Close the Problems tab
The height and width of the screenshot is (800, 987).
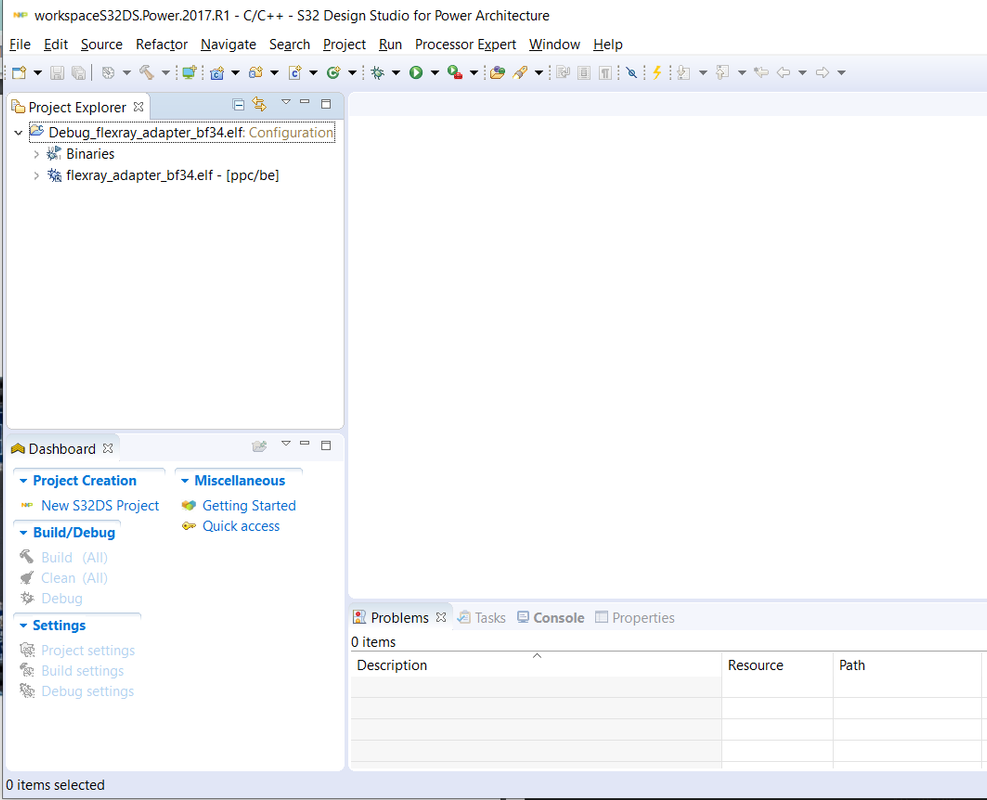tap(441, 617)
